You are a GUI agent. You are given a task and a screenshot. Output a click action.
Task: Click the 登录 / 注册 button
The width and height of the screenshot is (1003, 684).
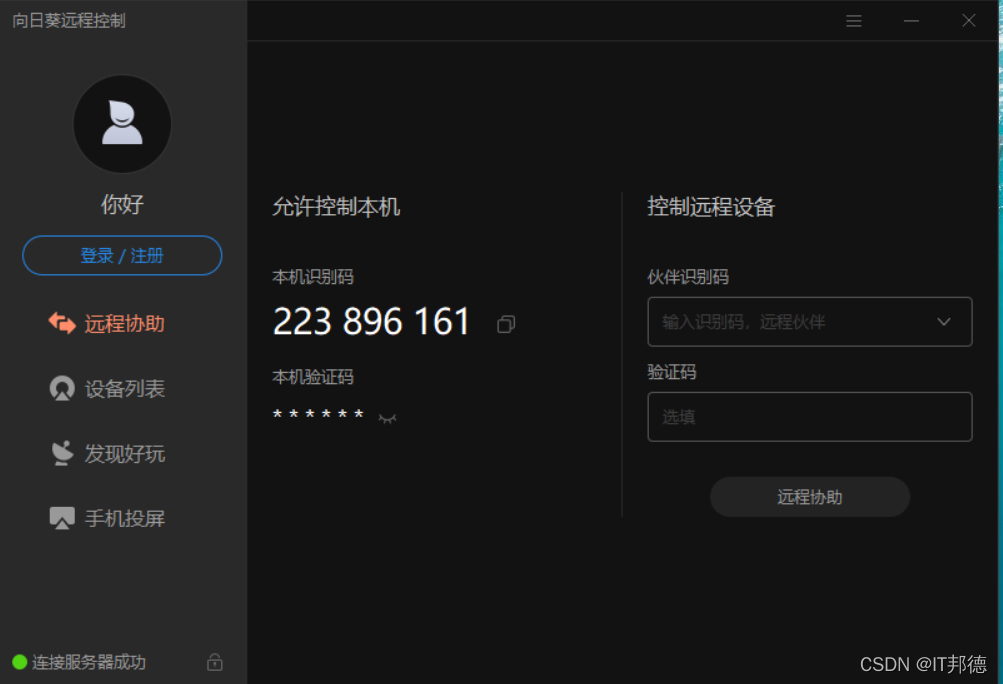tap(122, 255)
